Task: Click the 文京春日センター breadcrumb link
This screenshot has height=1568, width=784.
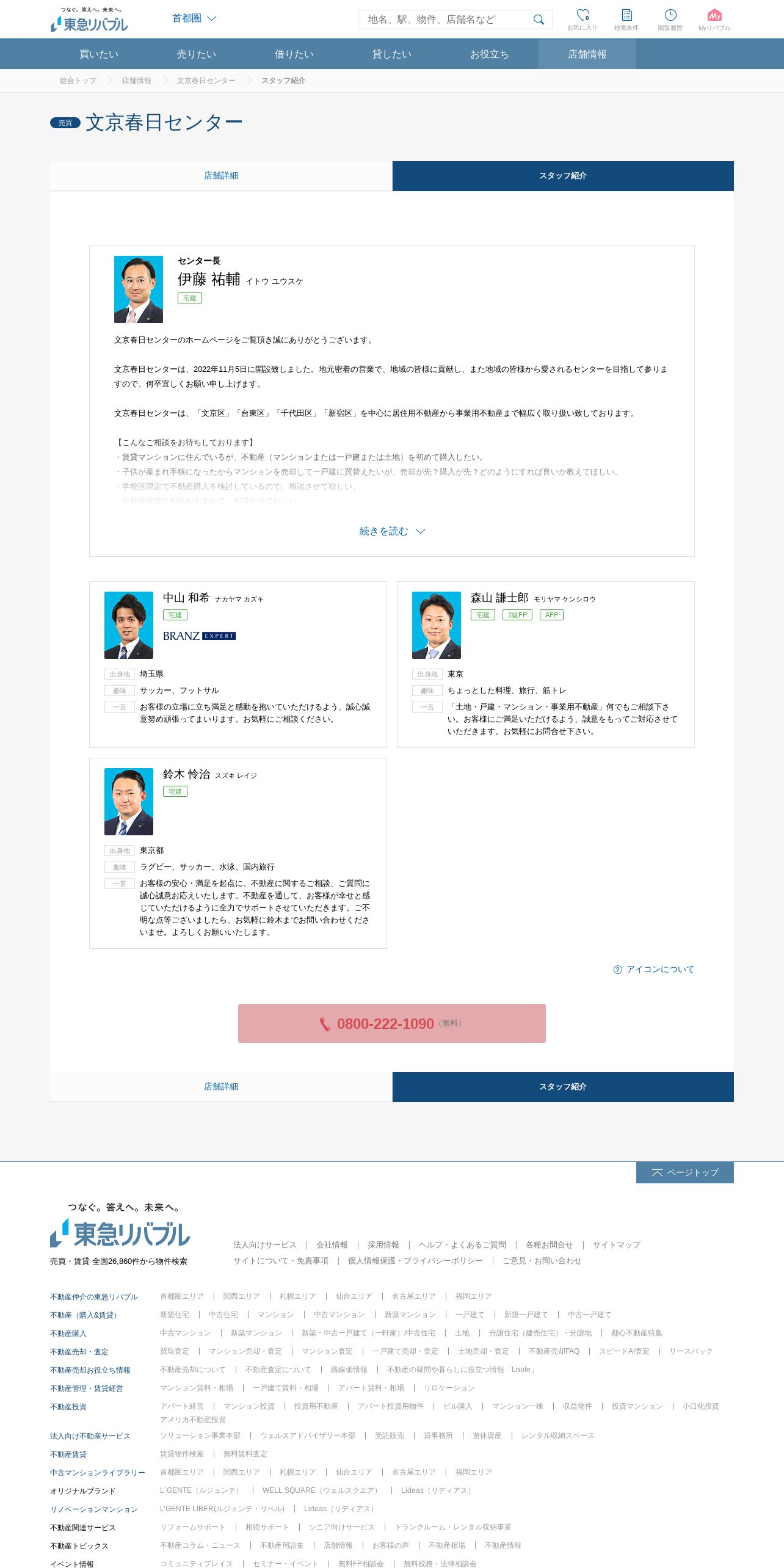Action: (206, 81)
